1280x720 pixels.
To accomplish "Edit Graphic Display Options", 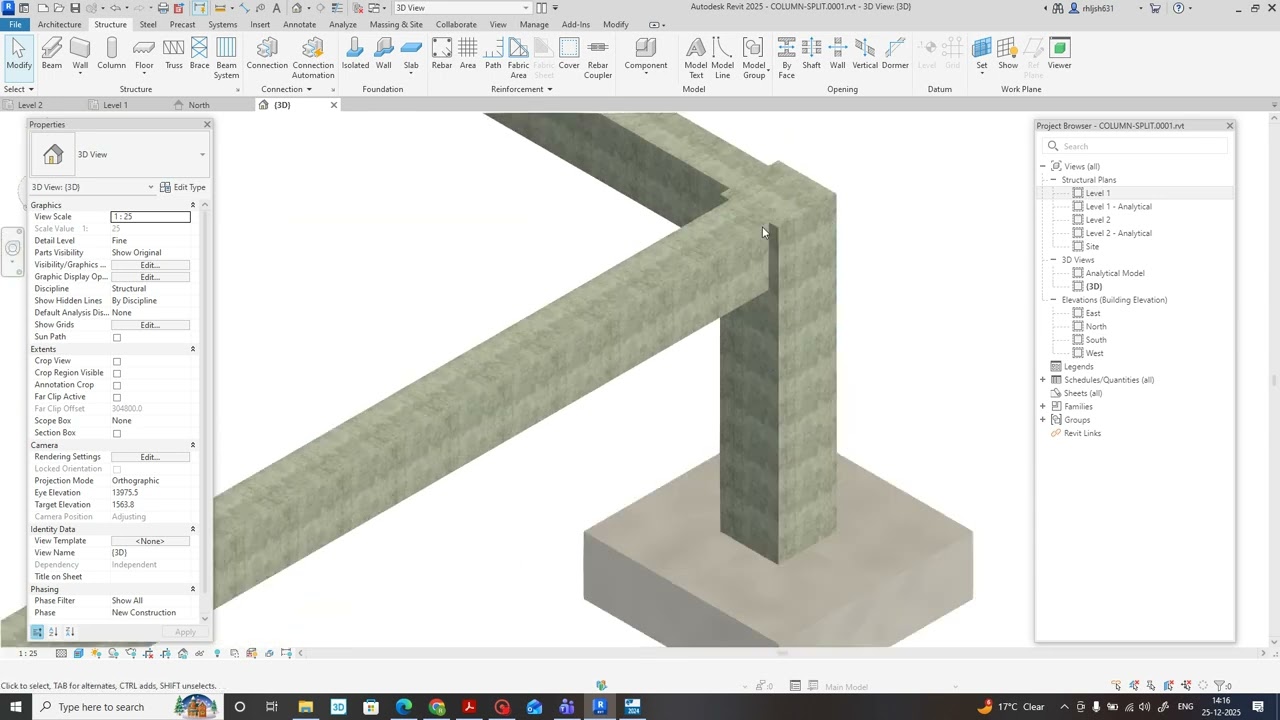I will coord(150,277).
